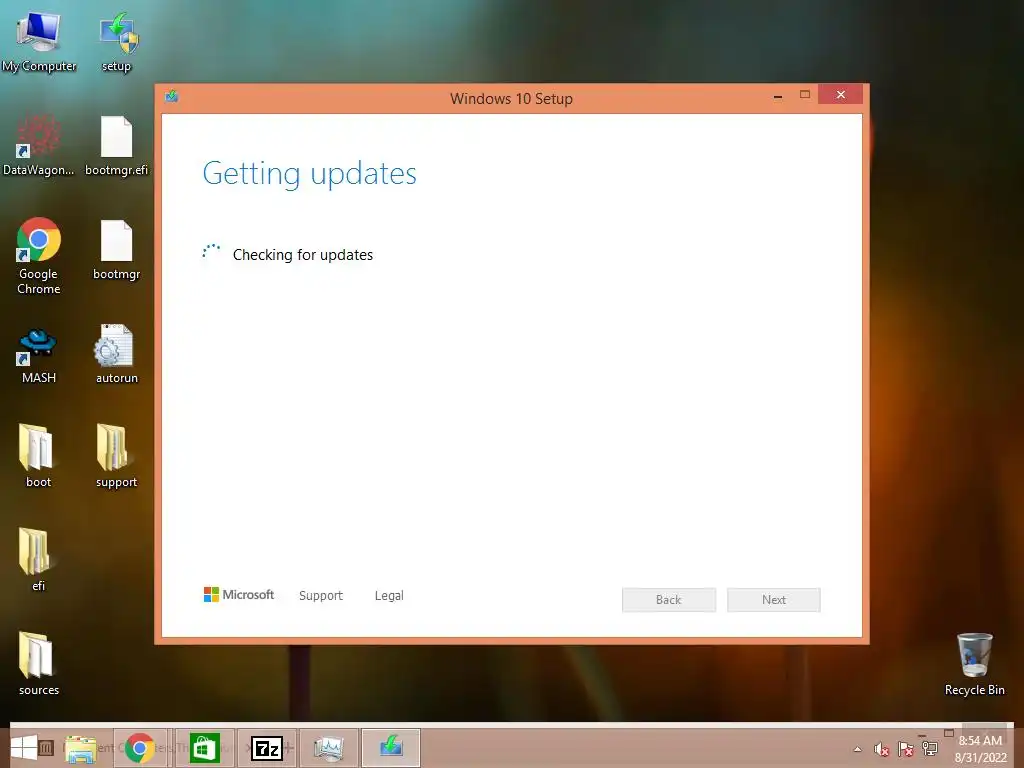Open the support folder on the desktop
Screen dimensions: 1024x768
click(x=117, y=456)
